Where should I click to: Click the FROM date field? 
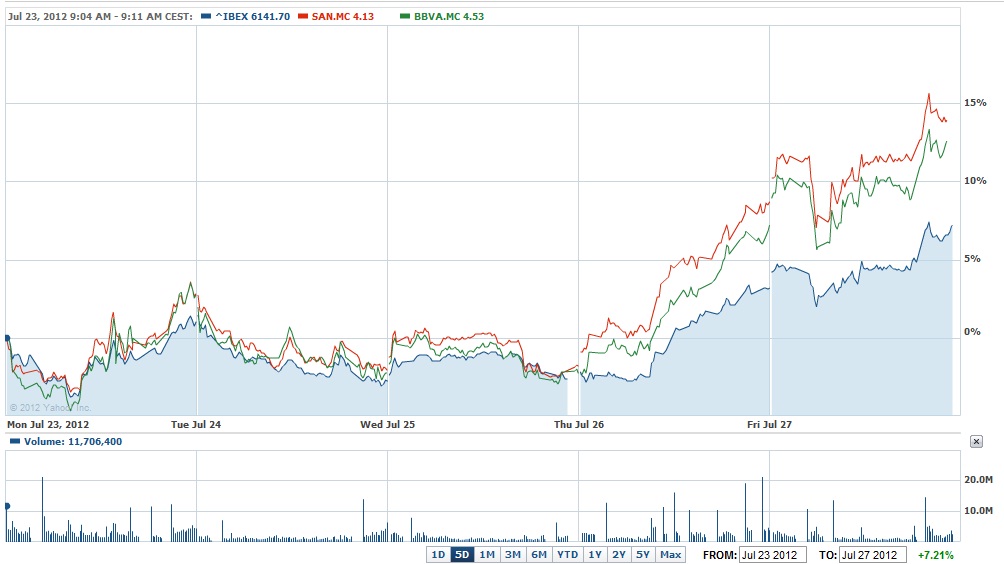click(772, 555)
